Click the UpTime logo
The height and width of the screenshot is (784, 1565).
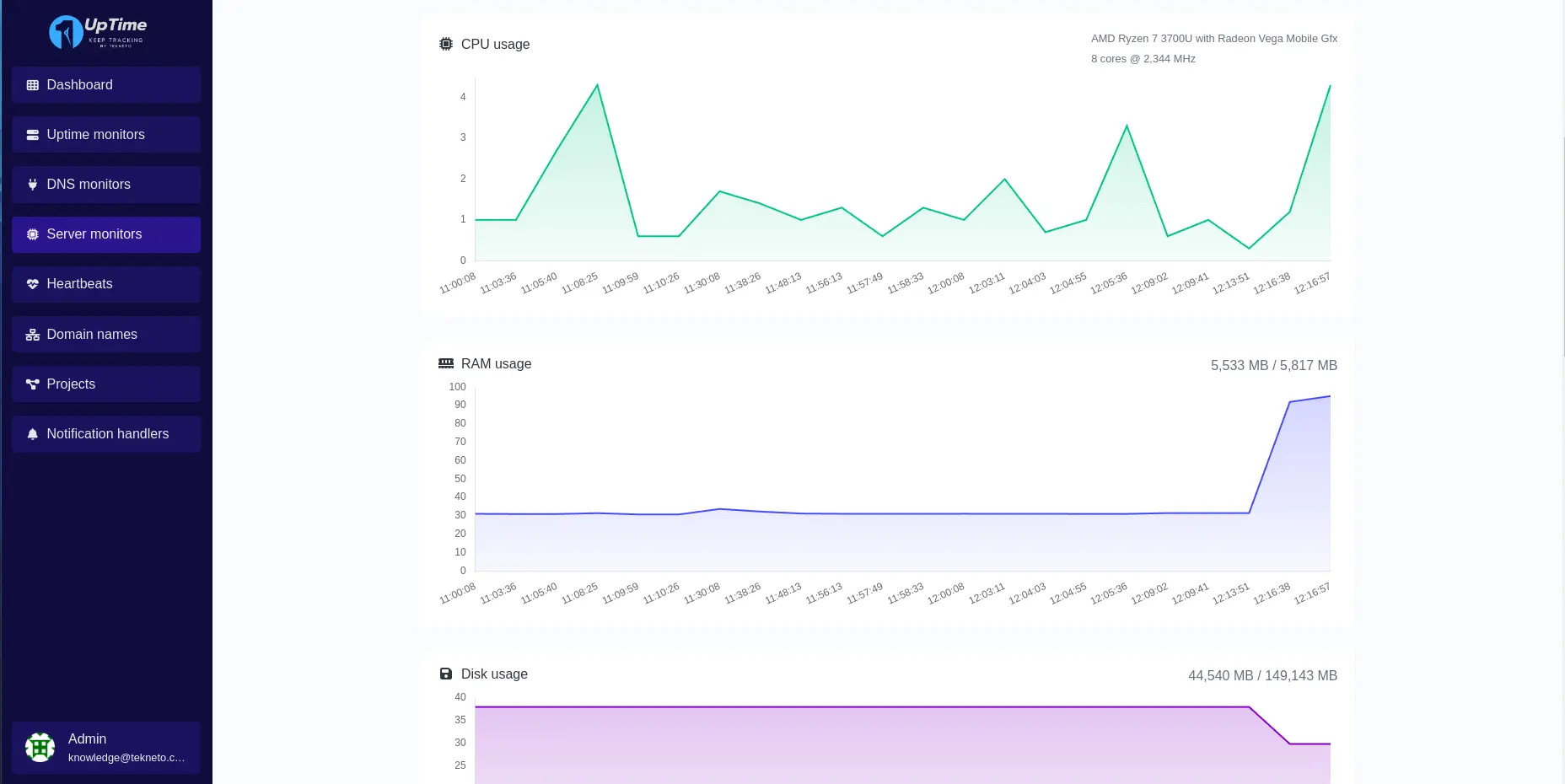[x=100, y=30]
